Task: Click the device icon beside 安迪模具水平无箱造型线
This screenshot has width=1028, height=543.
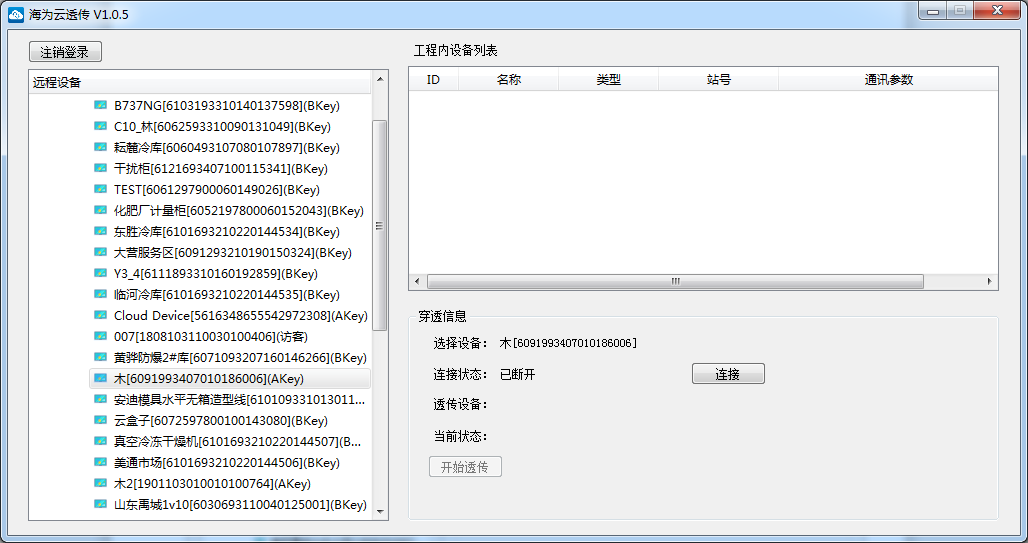Action: coord(100,399)
